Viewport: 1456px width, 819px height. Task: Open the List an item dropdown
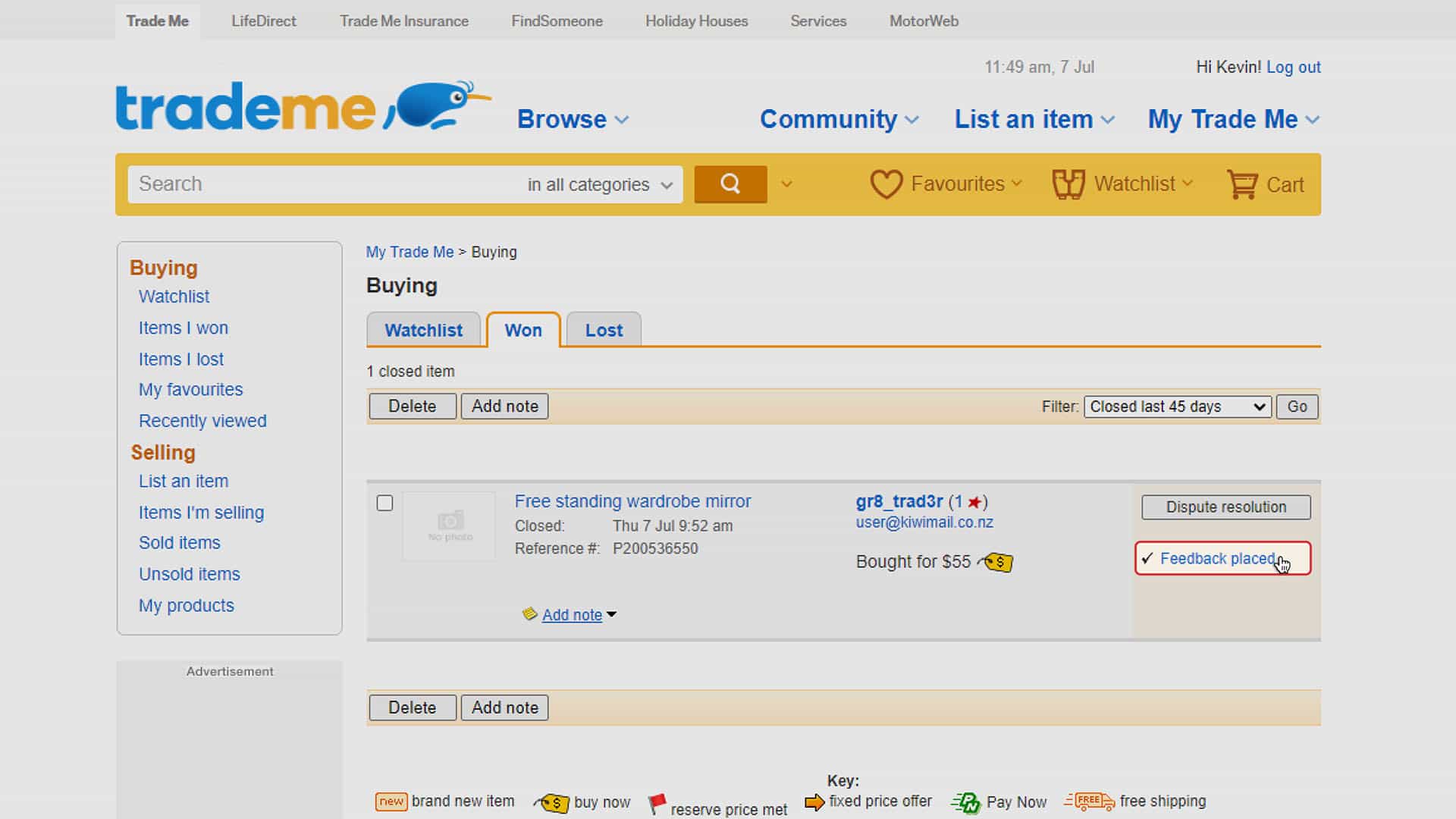point(1034,119)
